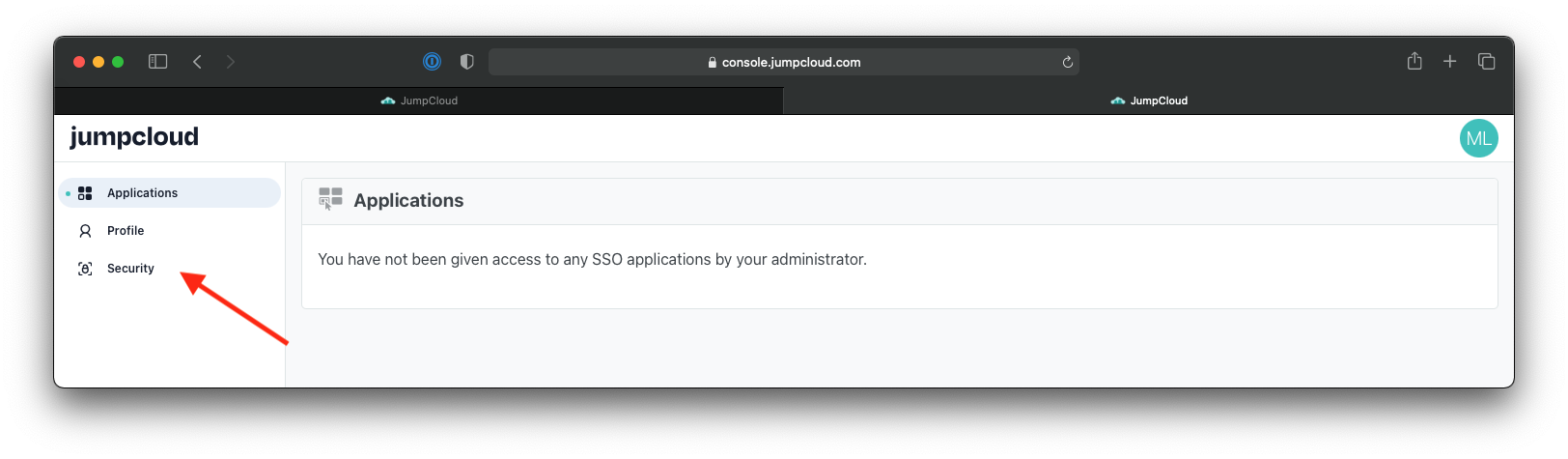1568x459 pixels.
Task: Click the console.jumpcloud.com address bar
Action: pos(783,62)
